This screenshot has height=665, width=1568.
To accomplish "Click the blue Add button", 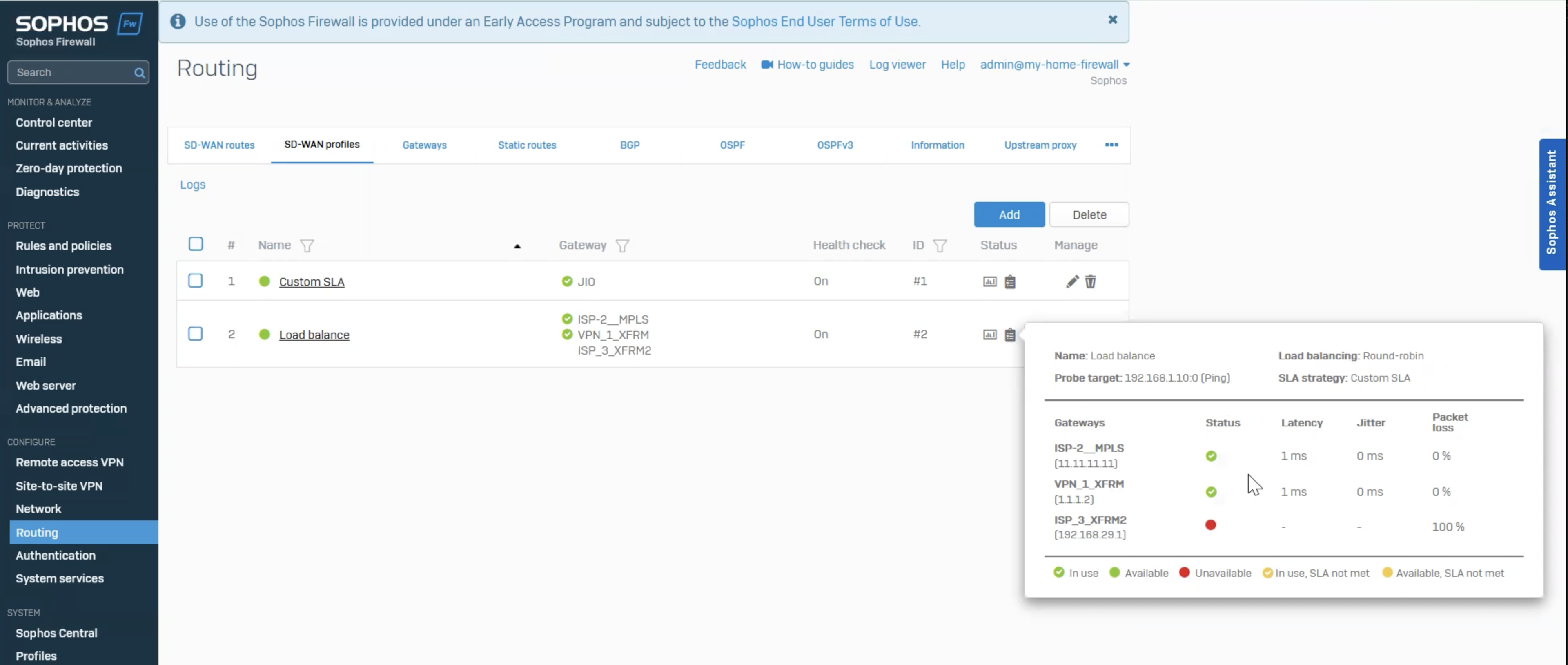I will coord(1009,214).
